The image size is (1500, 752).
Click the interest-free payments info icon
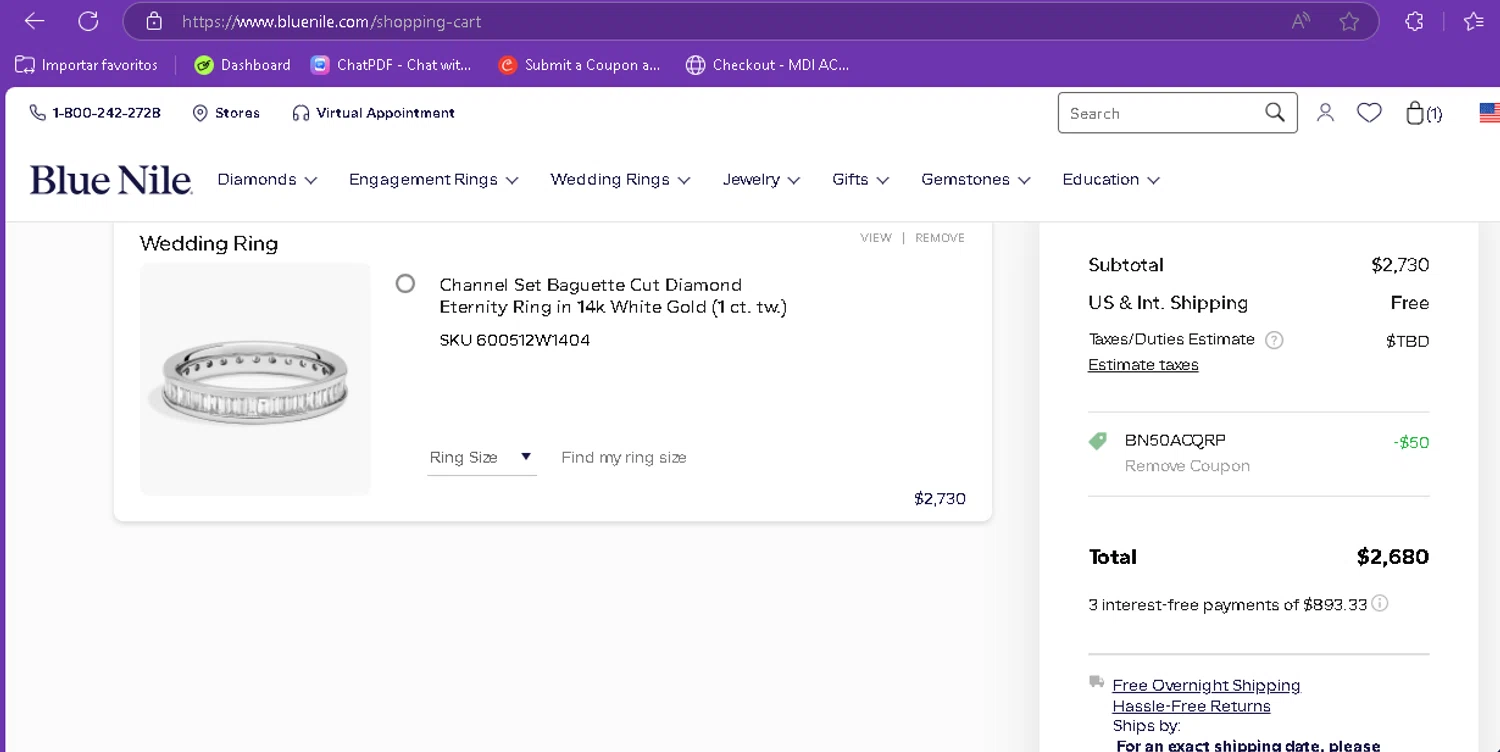point(1380,603)
